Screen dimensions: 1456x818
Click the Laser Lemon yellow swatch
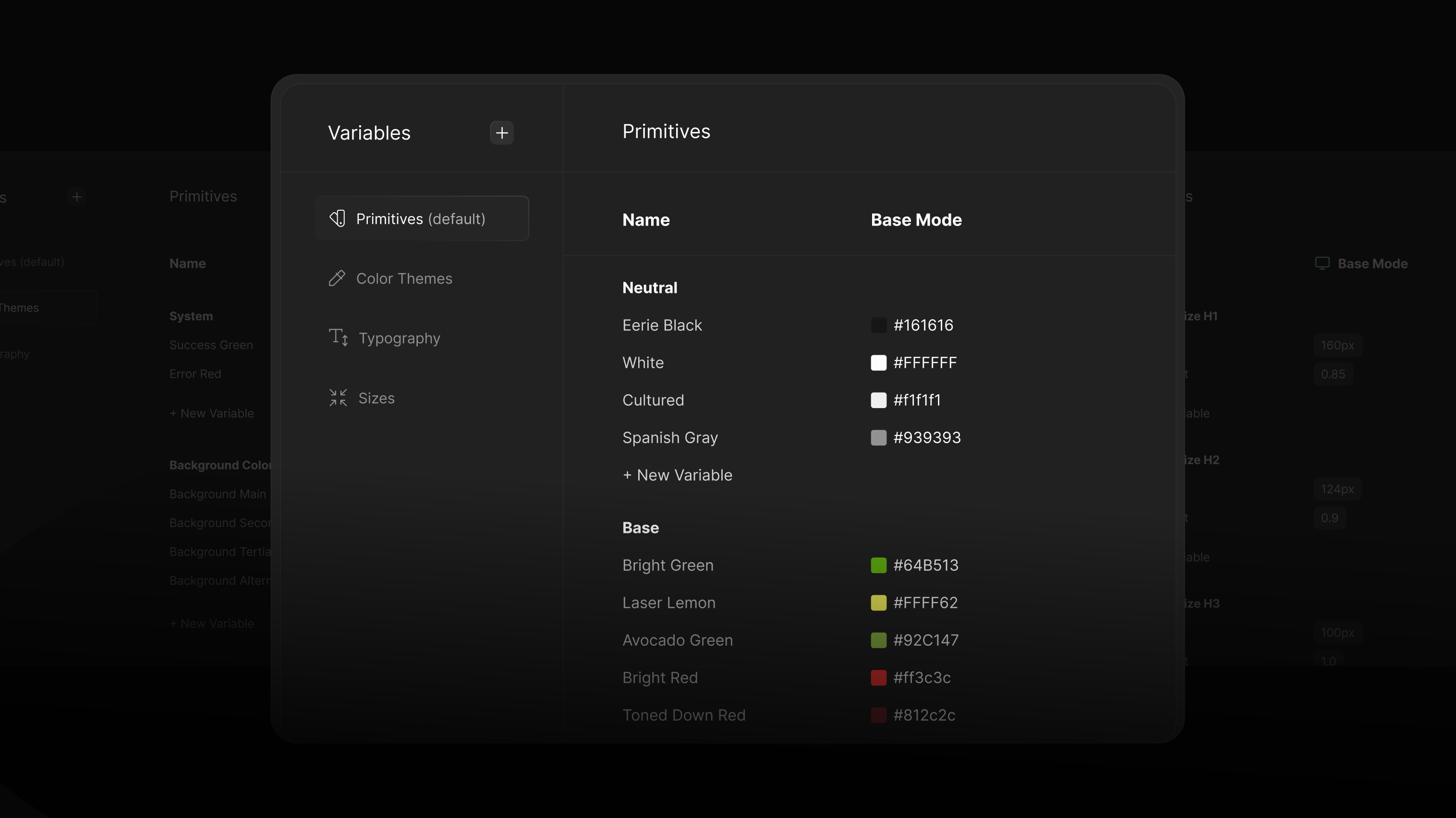coord(878,603)
